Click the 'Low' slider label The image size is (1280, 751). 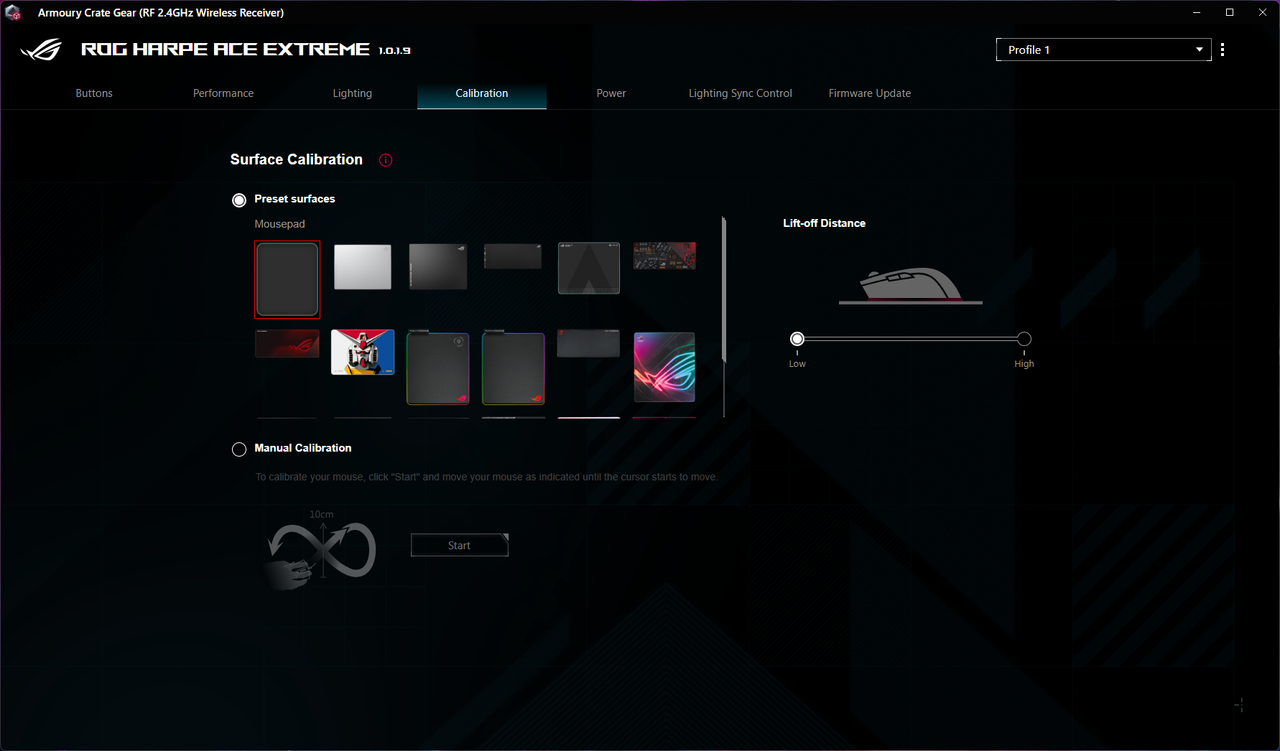(x=797, y=364)
